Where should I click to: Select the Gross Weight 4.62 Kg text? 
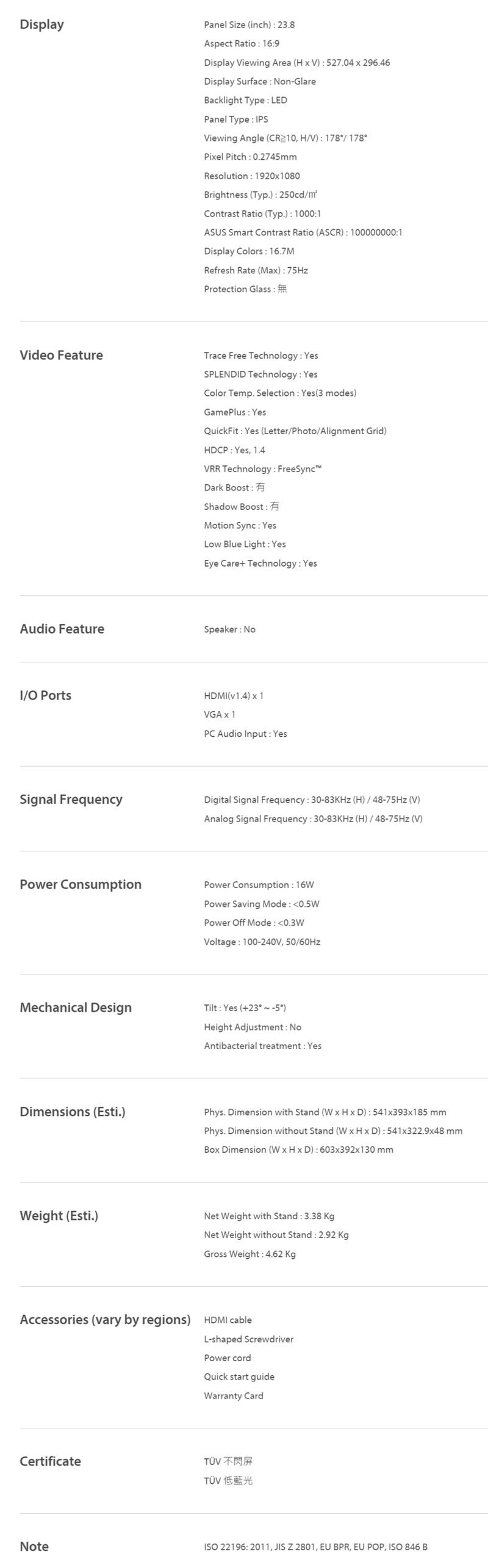[250, 1254]
